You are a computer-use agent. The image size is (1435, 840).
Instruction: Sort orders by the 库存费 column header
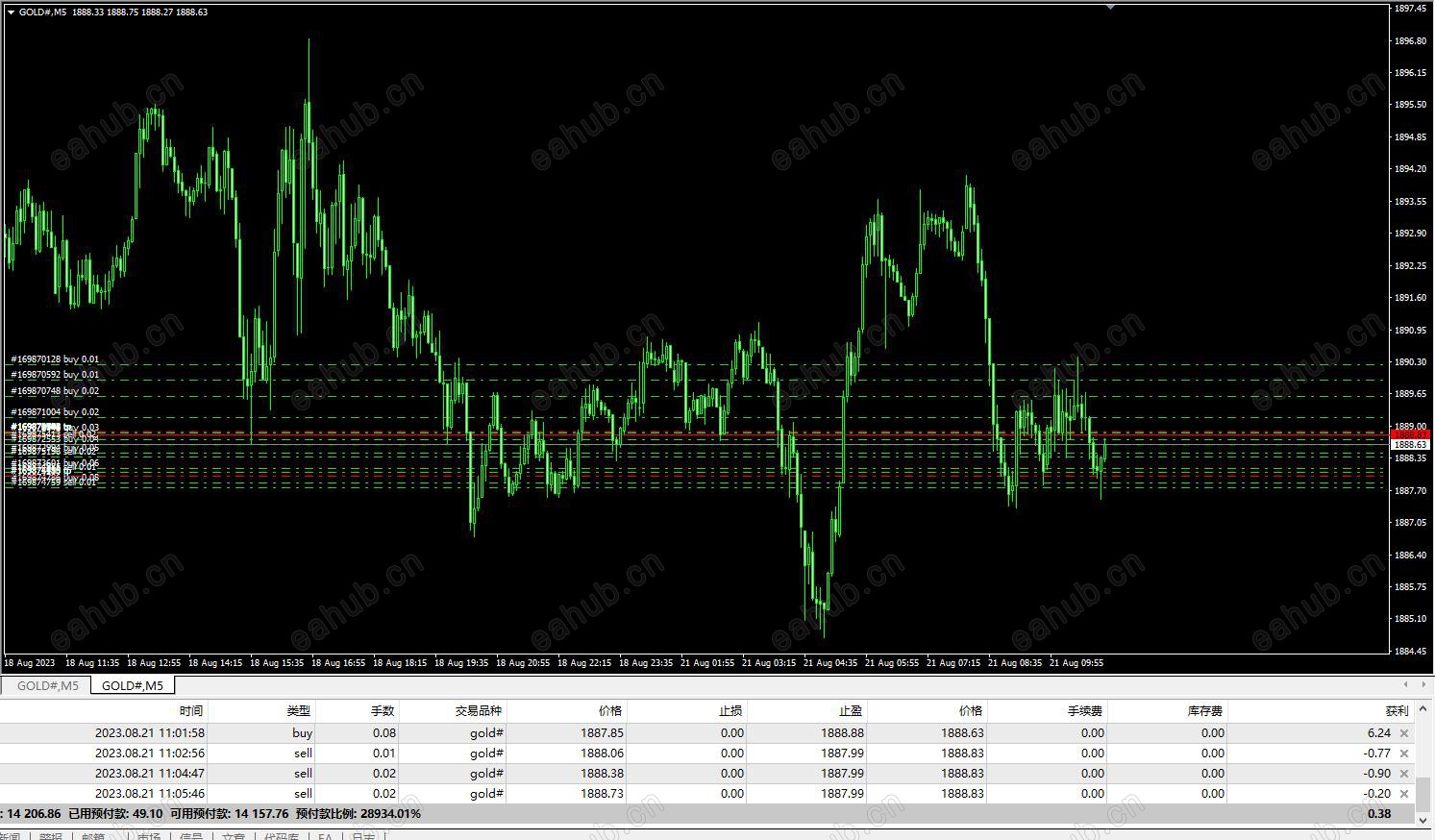pyautogui.click(x=1205, y=711)
